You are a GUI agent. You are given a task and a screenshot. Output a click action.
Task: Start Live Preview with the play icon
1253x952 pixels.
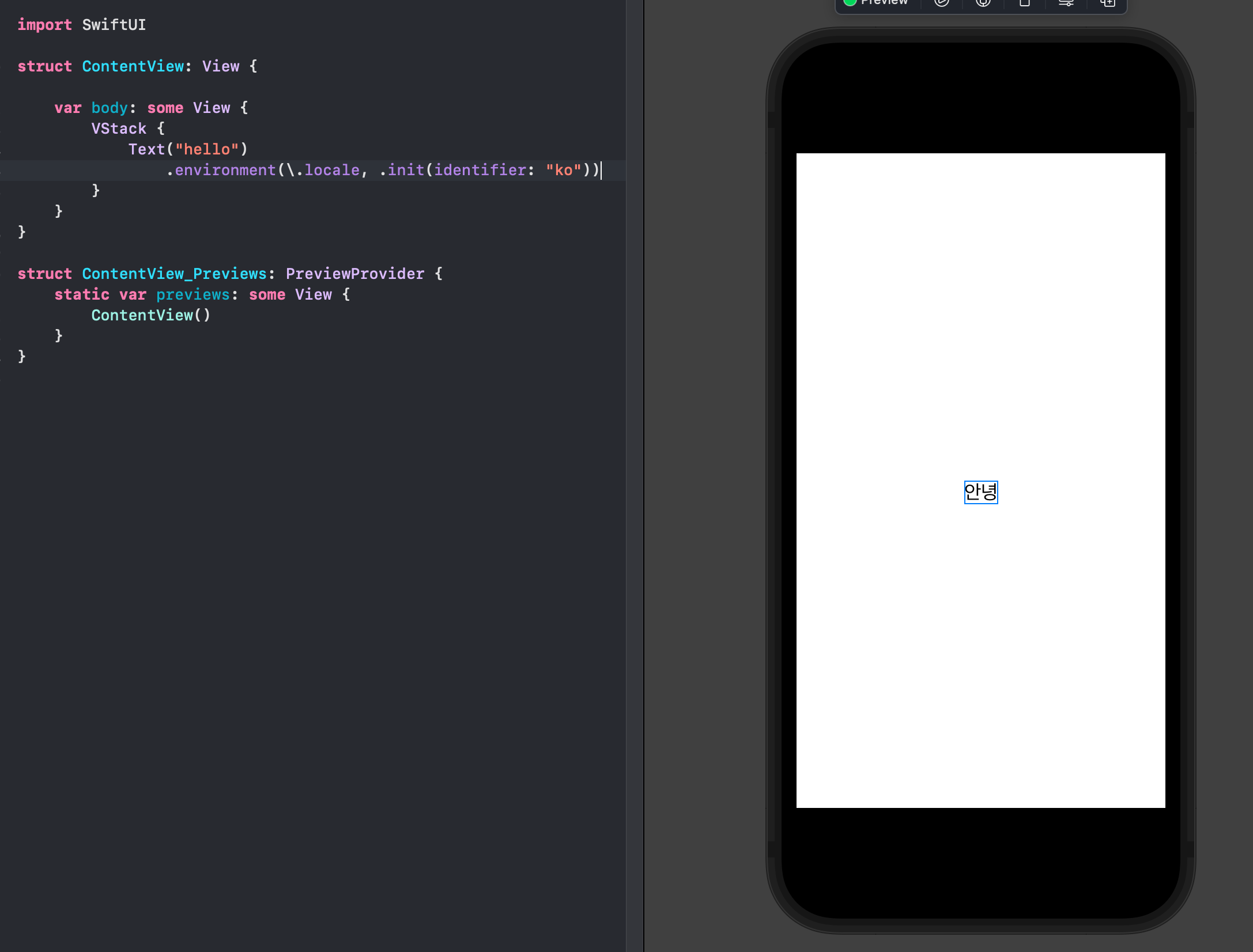941,3
